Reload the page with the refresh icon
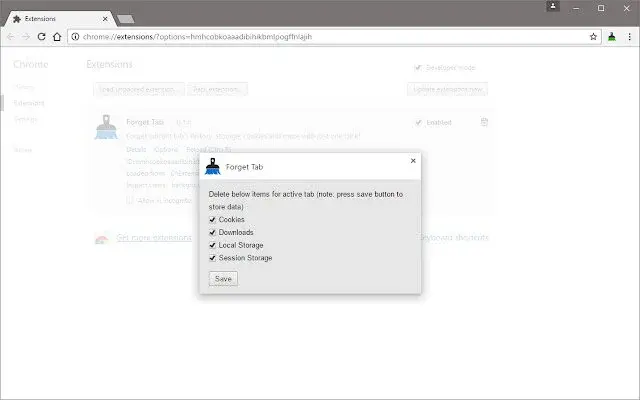The image size is (640, 400). (x=41, y=37)
